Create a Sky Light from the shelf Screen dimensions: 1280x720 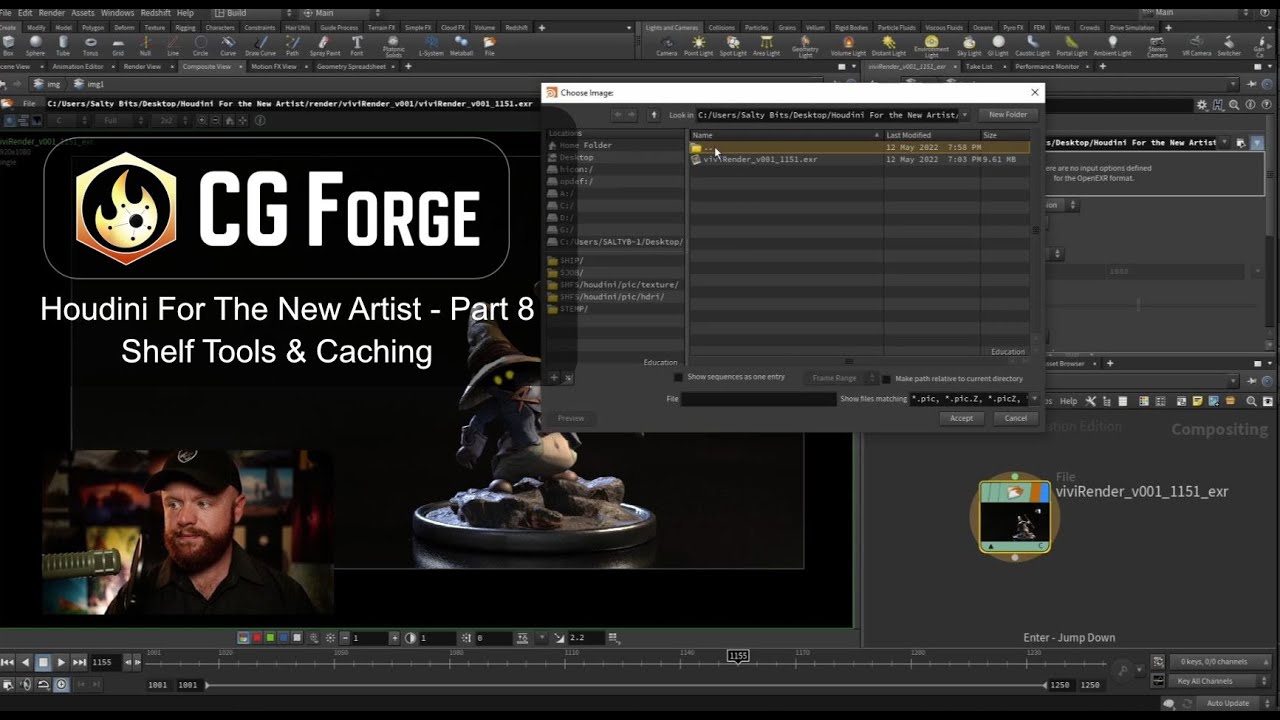coord(969,46)
